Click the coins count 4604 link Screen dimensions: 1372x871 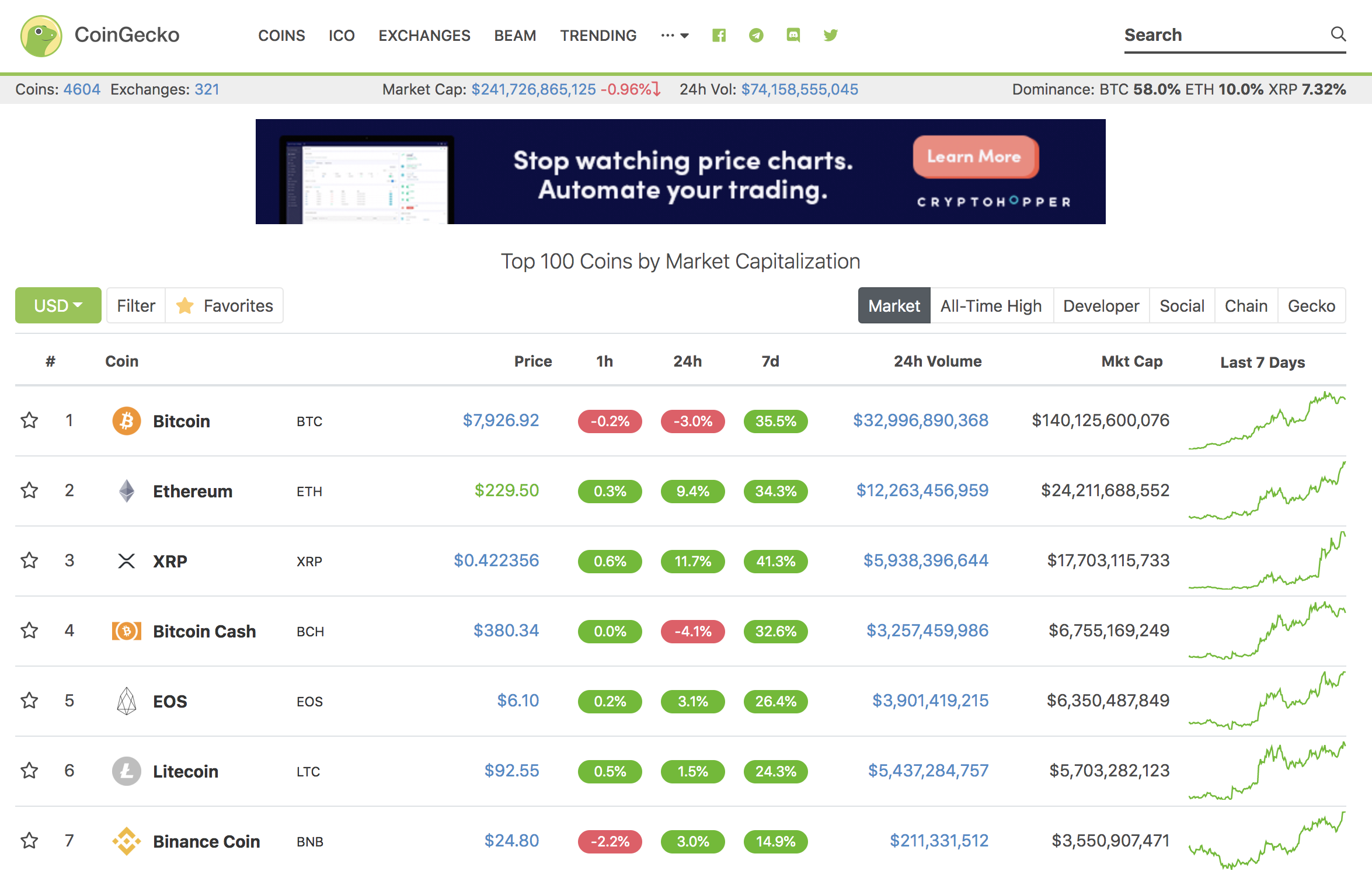[82, 89]
